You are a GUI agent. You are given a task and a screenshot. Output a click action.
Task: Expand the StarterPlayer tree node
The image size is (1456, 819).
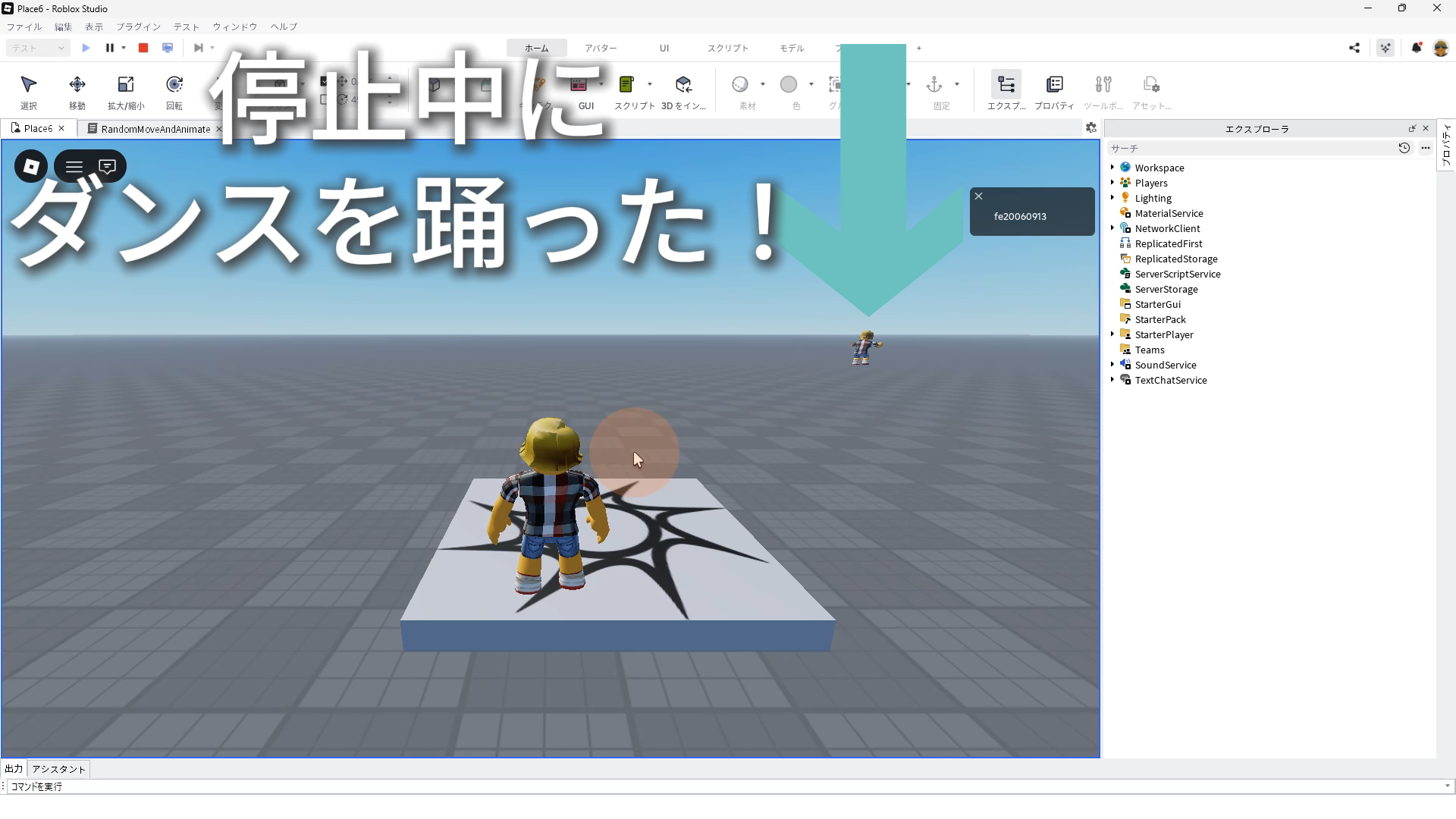pyautogui.click(x=1112, y=334)
